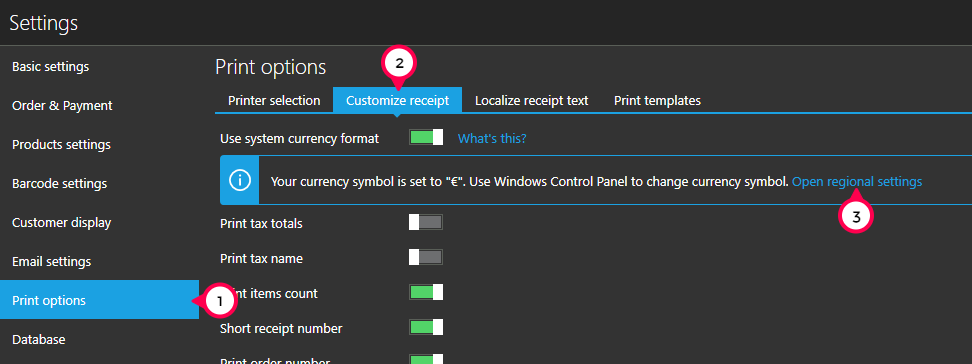Switch to Localize receipt text tab
This screenshot has width=972, height=364.
click(531, 100)
